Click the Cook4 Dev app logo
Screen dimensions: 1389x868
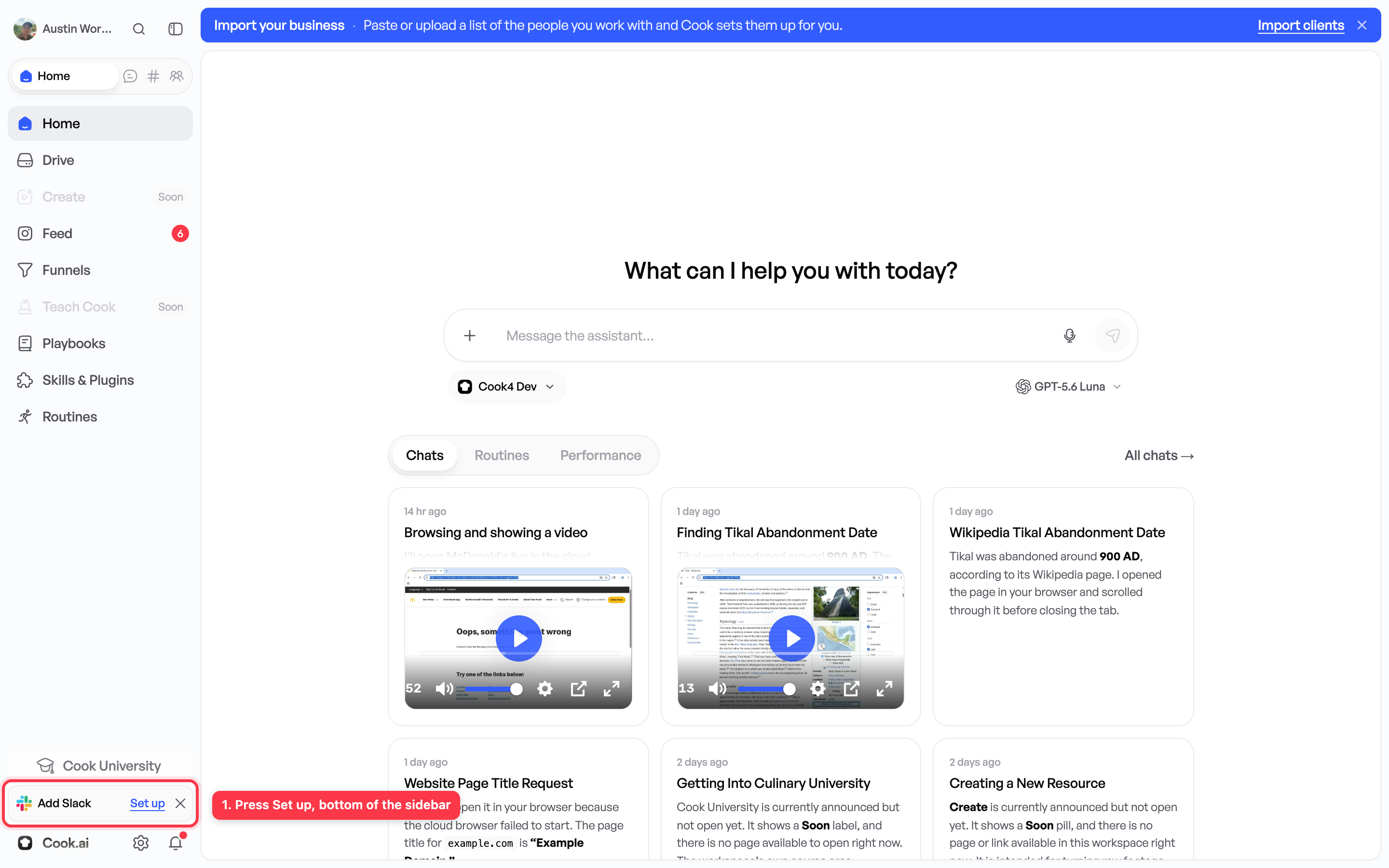click(465, 387)
